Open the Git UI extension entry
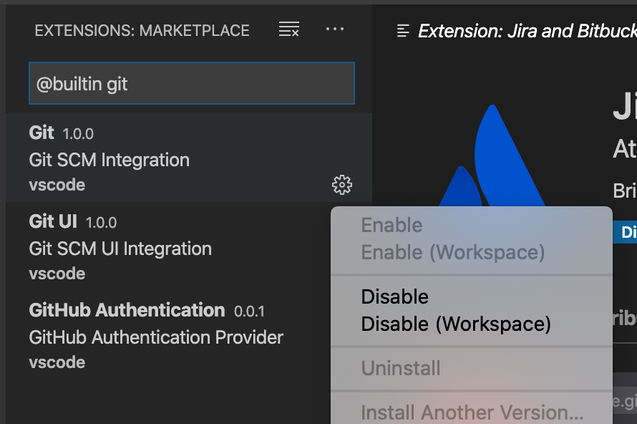This screenshot has width=637, height=424. coord(167,247)
